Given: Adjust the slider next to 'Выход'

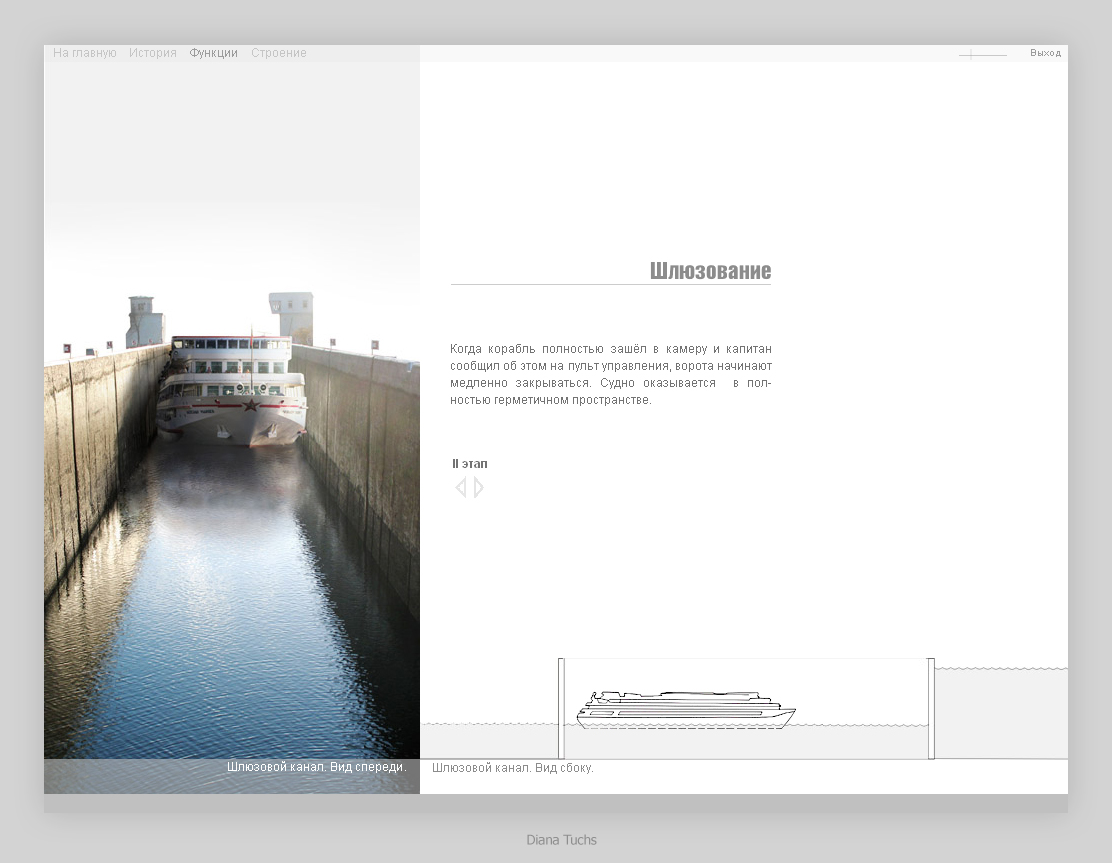Looking at the screenshot, I should point(971,55).
